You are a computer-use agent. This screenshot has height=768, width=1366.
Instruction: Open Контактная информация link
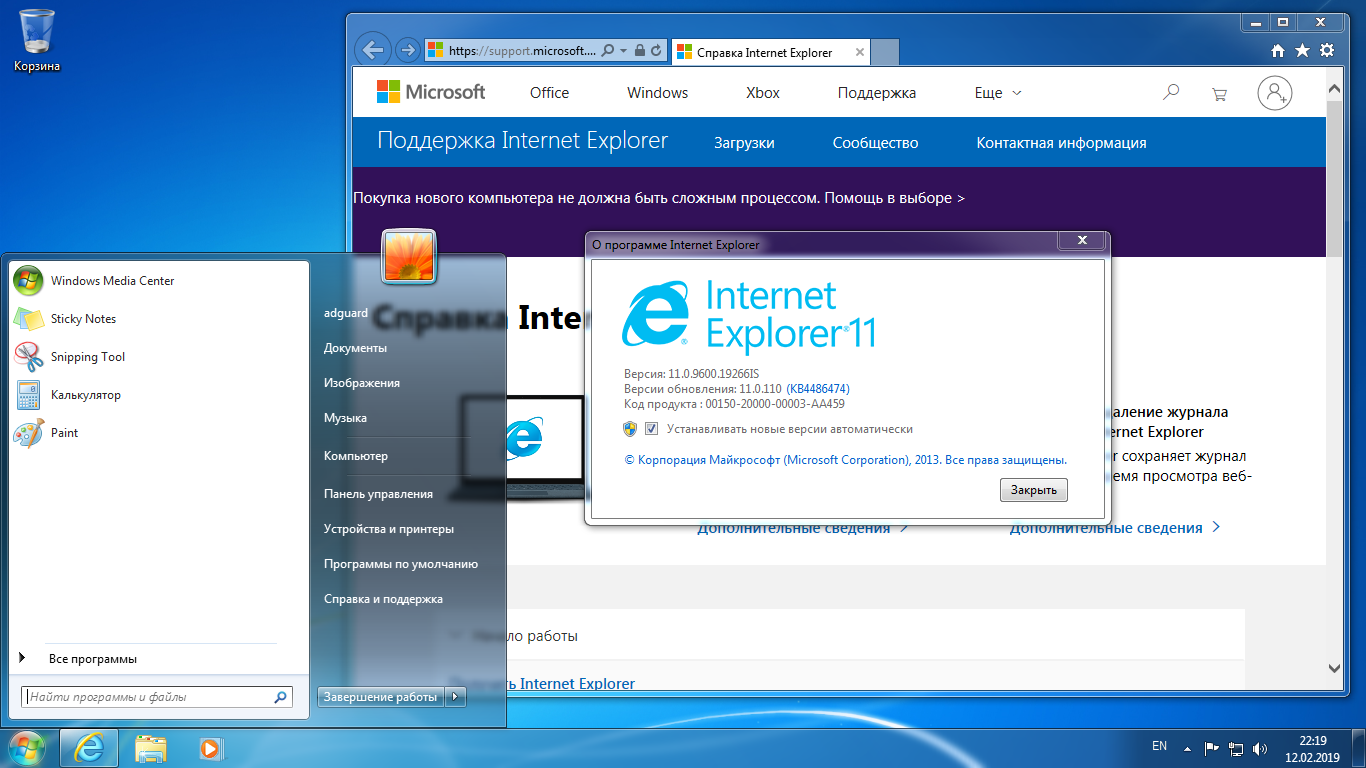tap(1061, 143)
